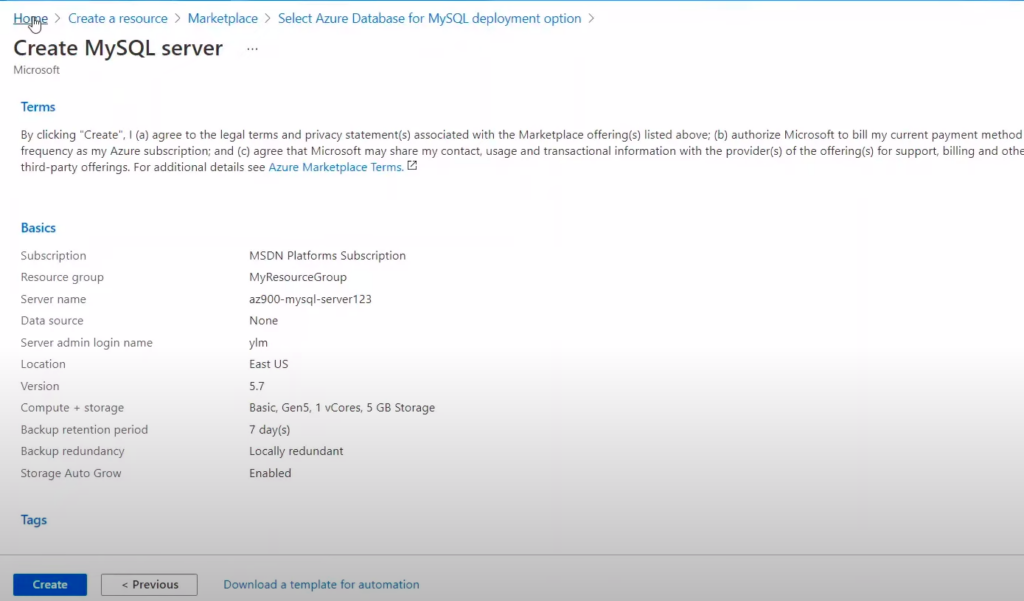Download a template for automation
This screenshot has width=1024, height=601.
click(321, 585)
